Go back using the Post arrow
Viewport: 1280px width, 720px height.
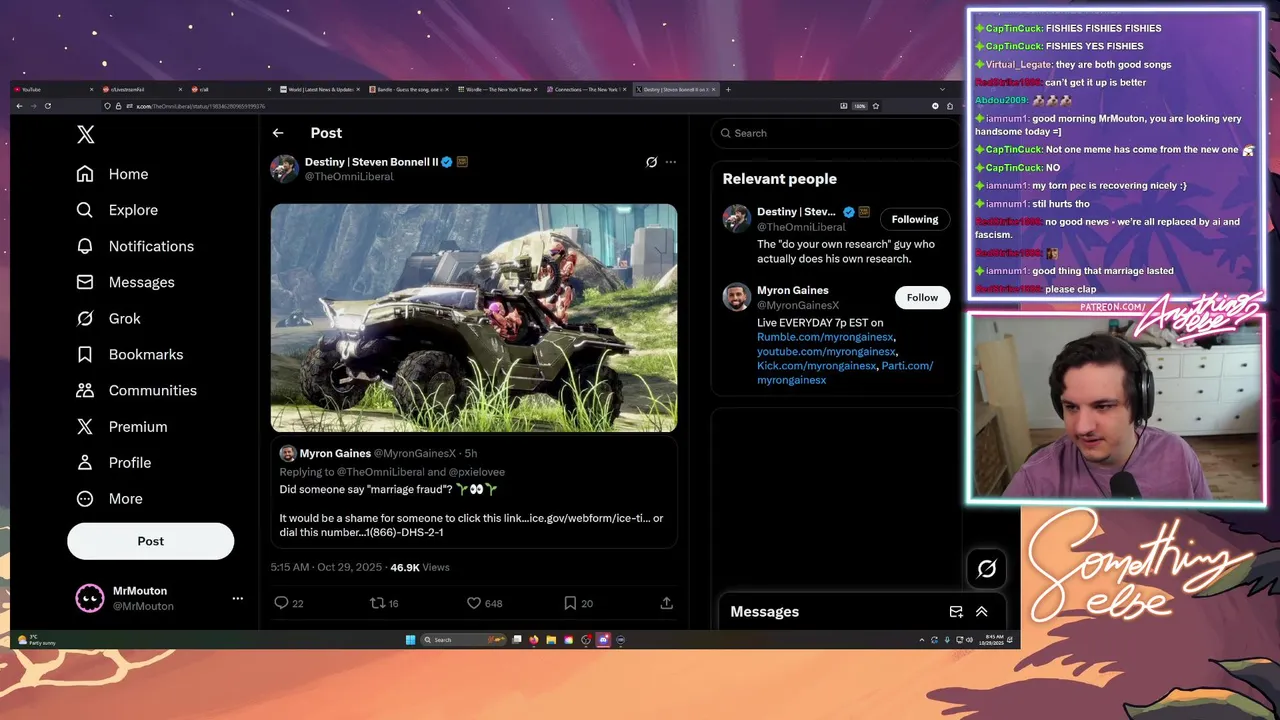pos(278,133)
